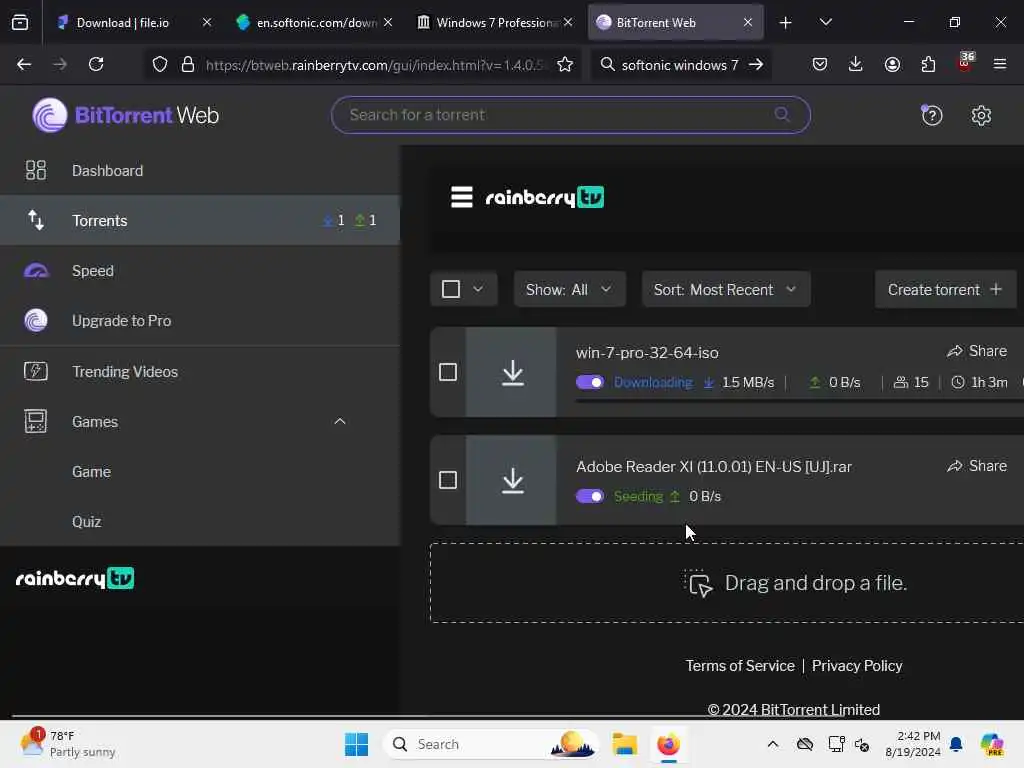Open the Privacy Policy link
Viewport: 1024px width, 768px height.
coord(857,666)
